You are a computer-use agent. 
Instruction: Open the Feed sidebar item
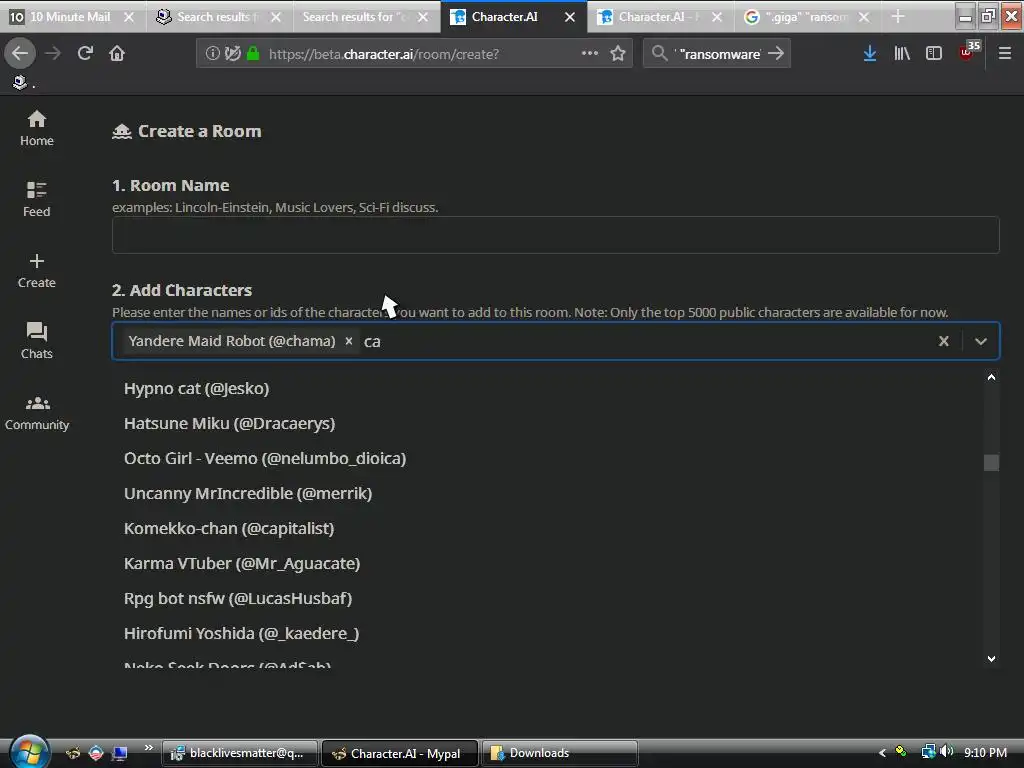click(x=37, y=199)
